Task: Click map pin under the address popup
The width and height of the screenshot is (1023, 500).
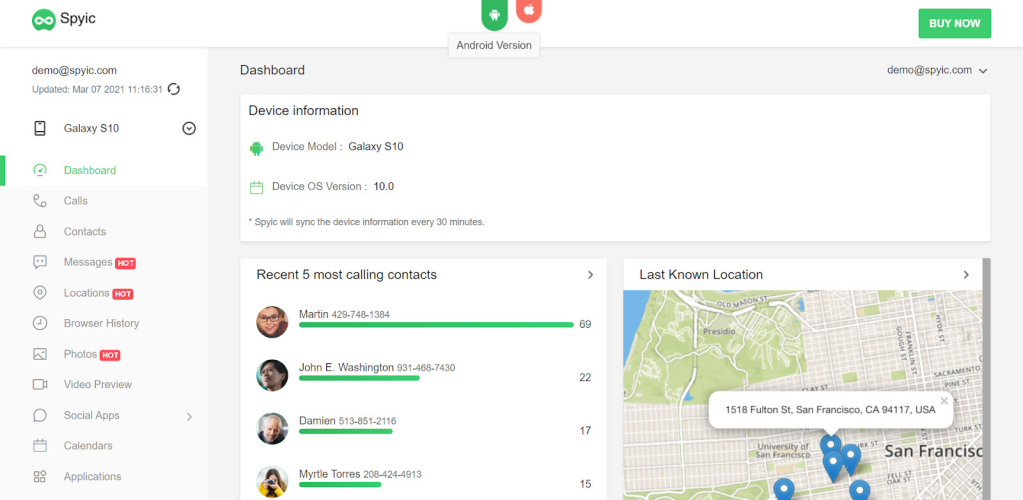Action: point(830,446)
